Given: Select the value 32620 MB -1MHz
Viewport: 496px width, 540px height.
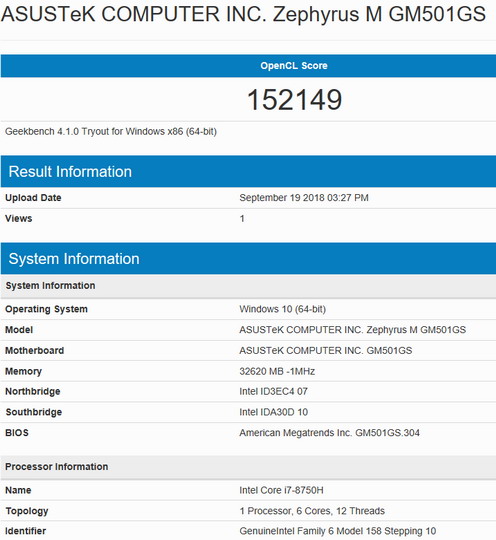Looking at the screenshot, I should tap(277, 371).
